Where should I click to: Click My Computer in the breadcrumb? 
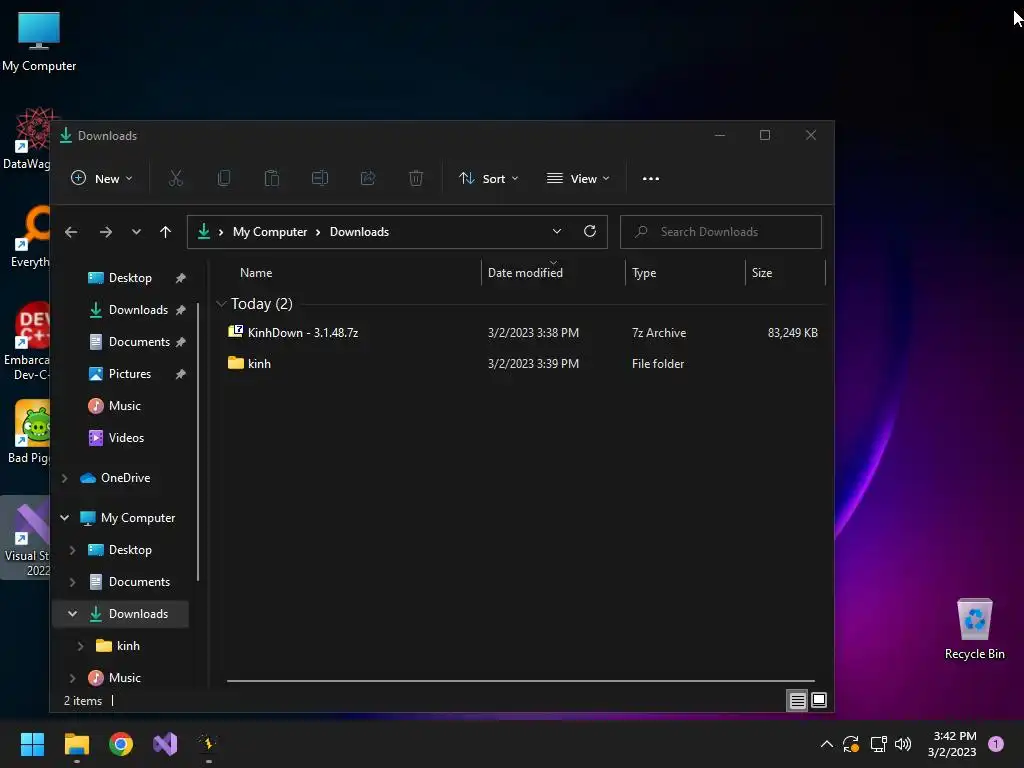[x=270, y=232]
